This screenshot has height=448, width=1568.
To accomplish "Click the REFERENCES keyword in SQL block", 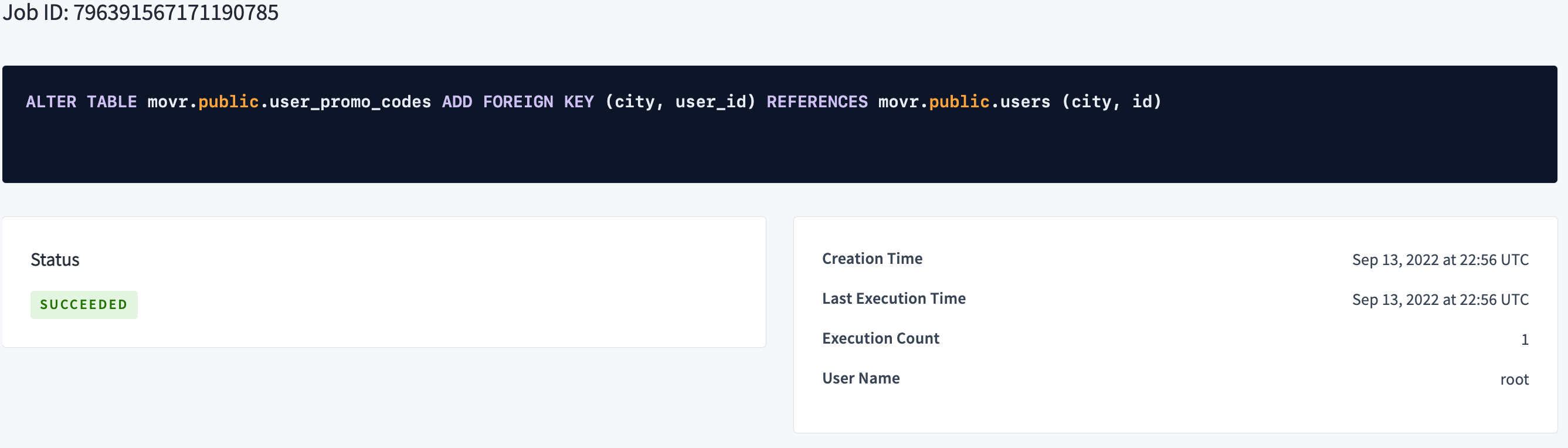I will [816, 101].
